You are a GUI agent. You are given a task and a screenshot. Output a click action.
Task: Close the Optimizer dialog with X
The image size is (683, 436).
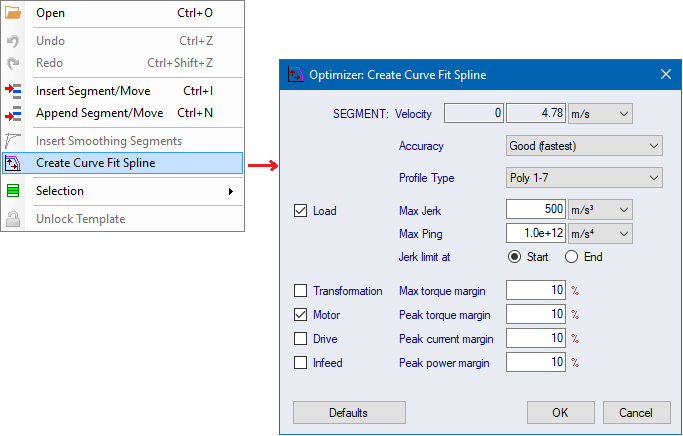(666, 75)
